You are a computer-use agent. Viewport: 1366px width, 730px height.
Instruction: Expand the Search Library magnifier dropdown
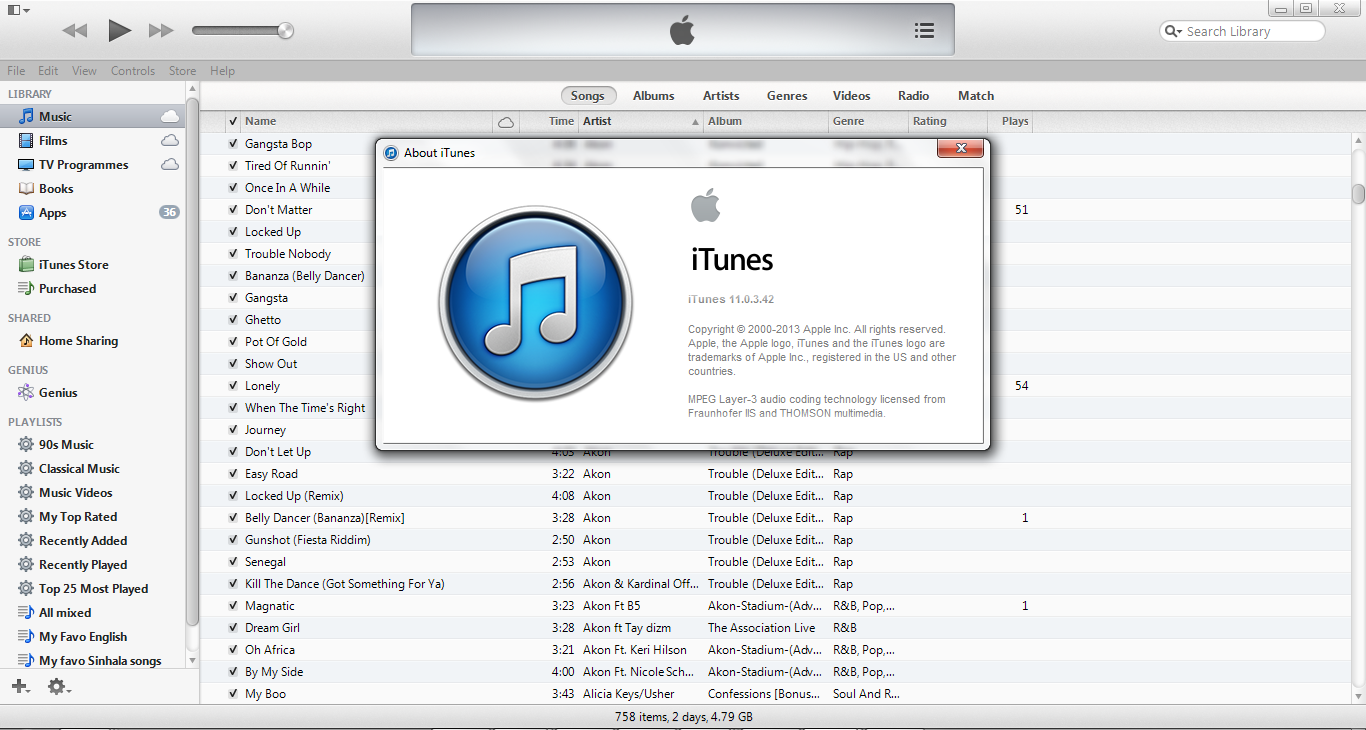(x=1173, y=32)
